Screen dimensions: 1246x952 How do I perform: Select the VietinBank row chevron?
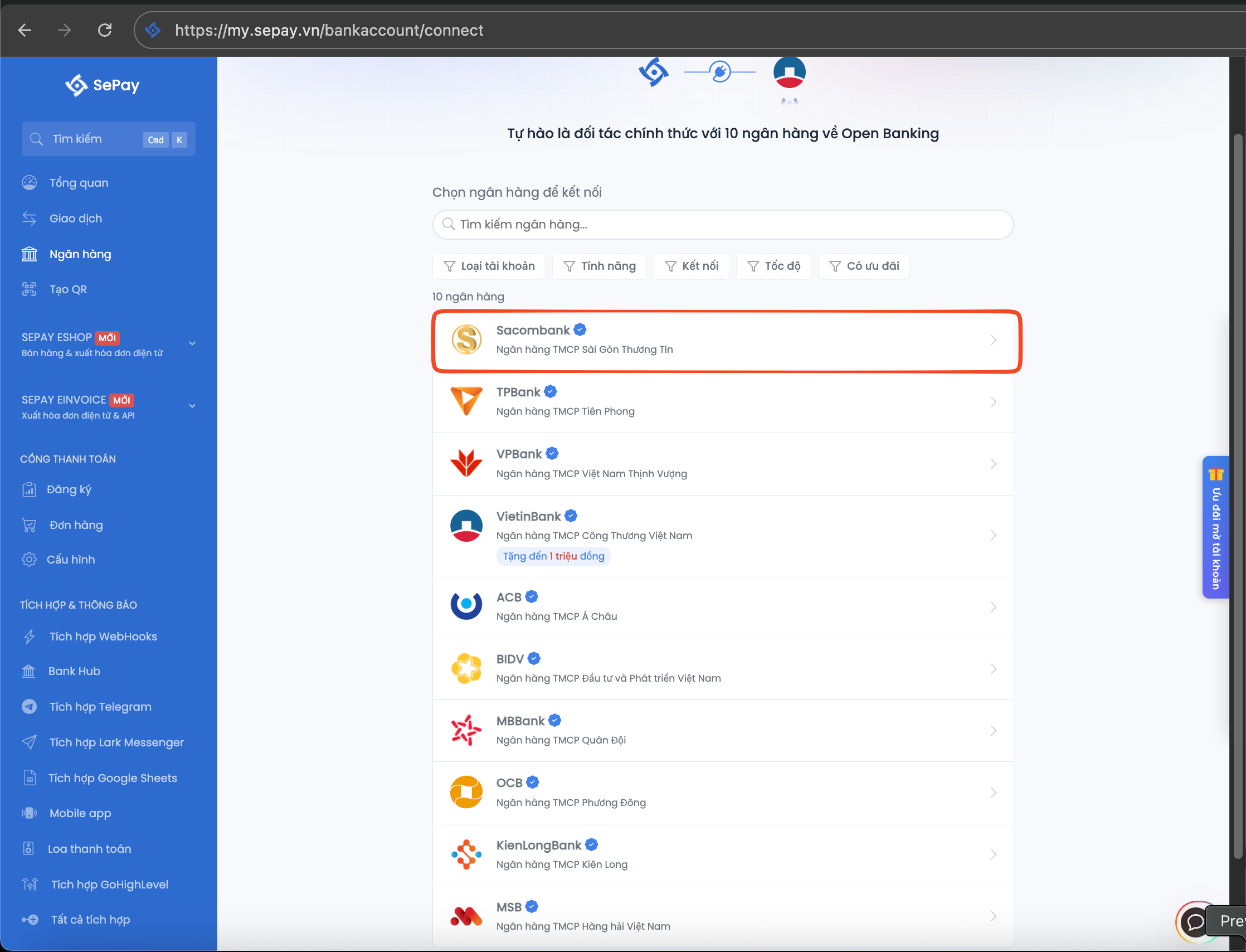[x=992, y=536]
